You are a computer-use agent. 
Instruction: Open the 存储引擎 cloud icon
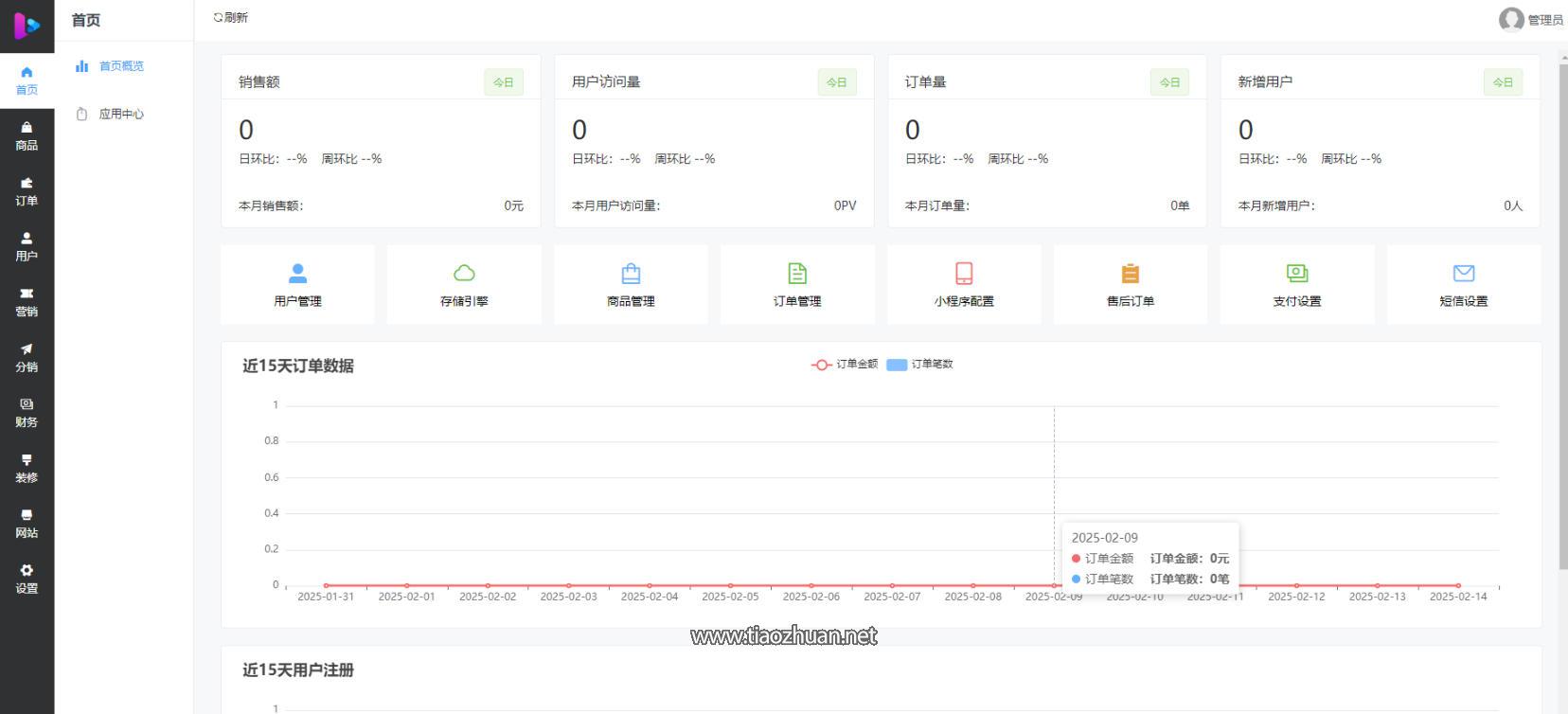(464, 274)
